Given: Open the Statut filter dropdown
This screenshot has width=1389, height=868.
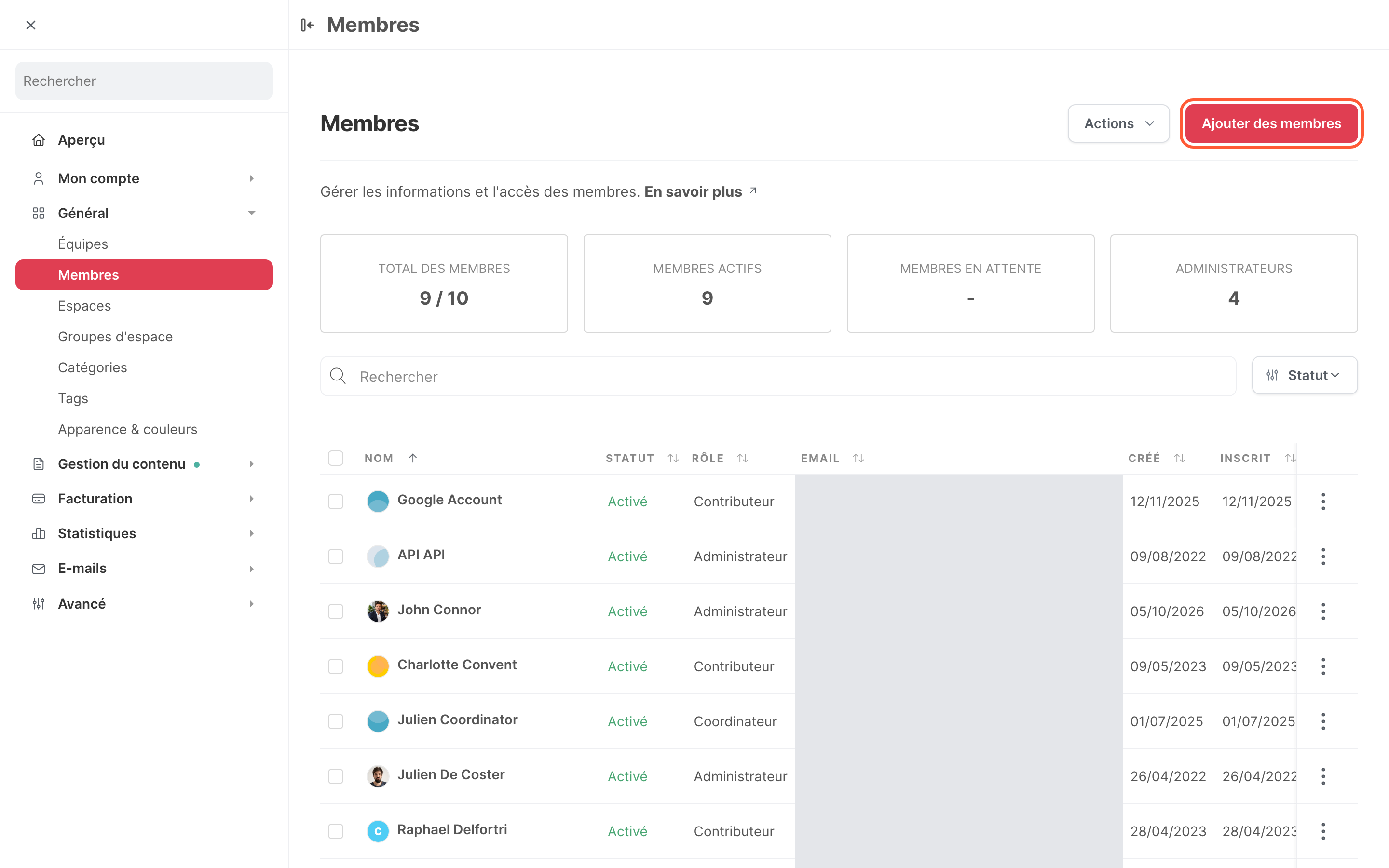Looking at the screenshot, I should tap(1304, 376).
